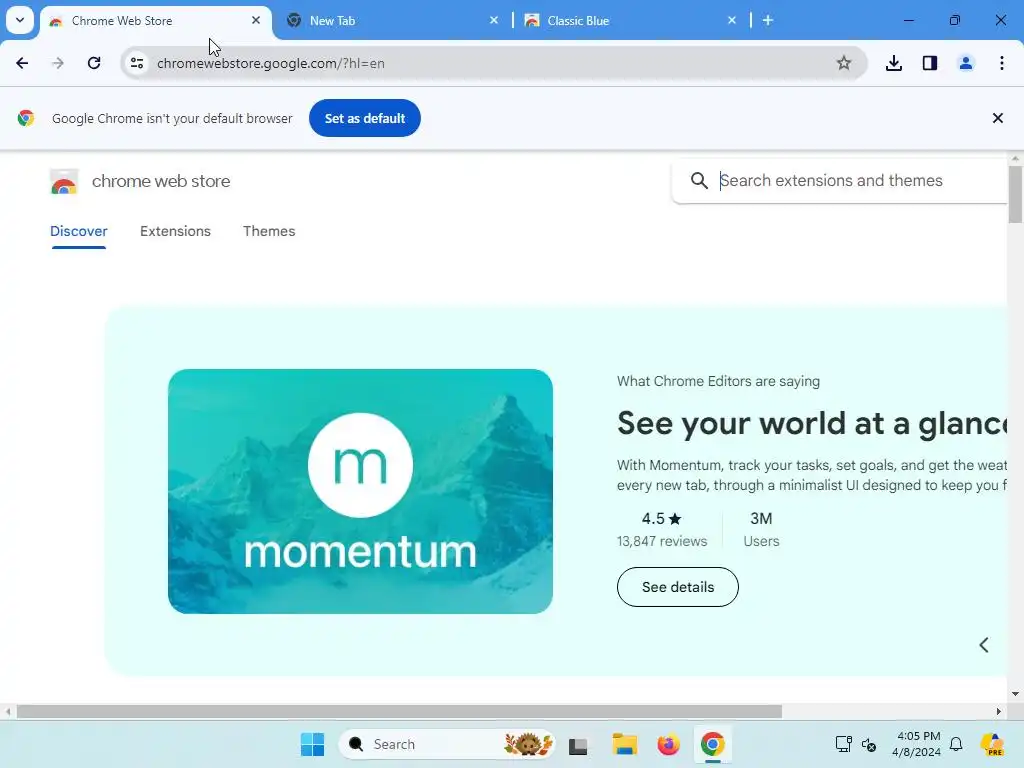Click horizontal scrollbar right arrow
The image size is (1024, 768).
point(999,712)
